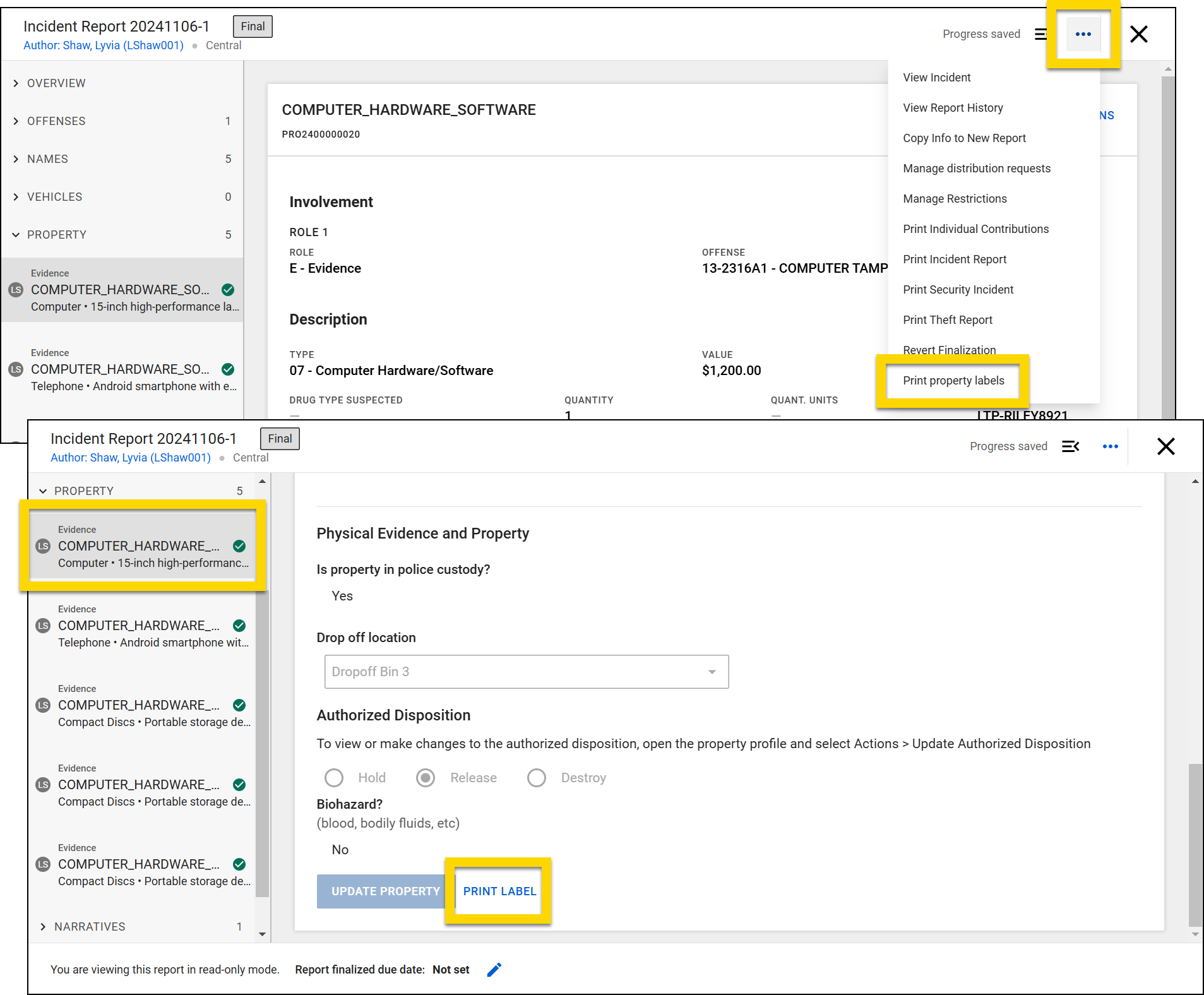Select the Hold disposition radio button
The width and height of the screenshot is (1204, 995).
click(334, 778)
